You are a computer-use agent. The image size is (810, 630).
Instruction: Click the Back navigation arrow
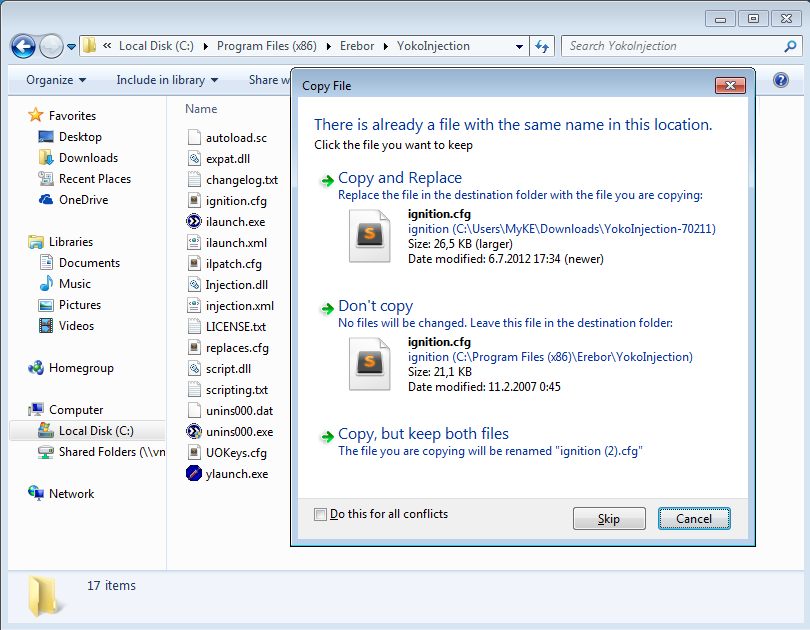[23, 46]
